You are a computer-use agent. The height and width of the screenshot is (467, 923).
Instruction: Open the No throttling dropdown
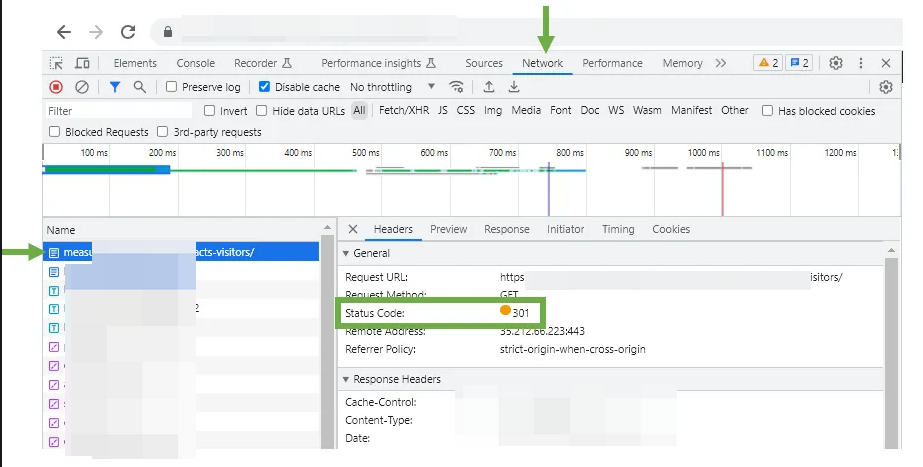point(393,87)
